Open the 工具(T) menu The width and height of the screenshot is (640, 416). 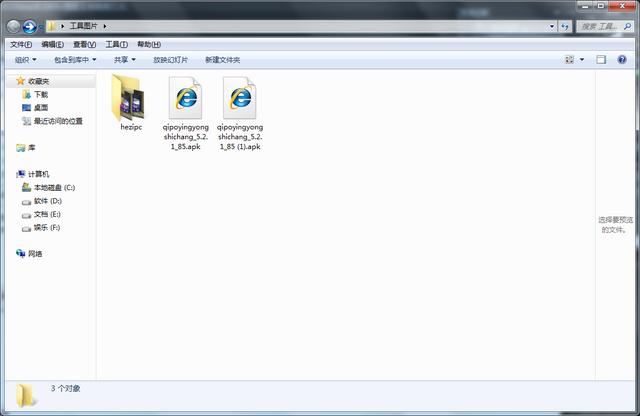click(x=117, y=44)
